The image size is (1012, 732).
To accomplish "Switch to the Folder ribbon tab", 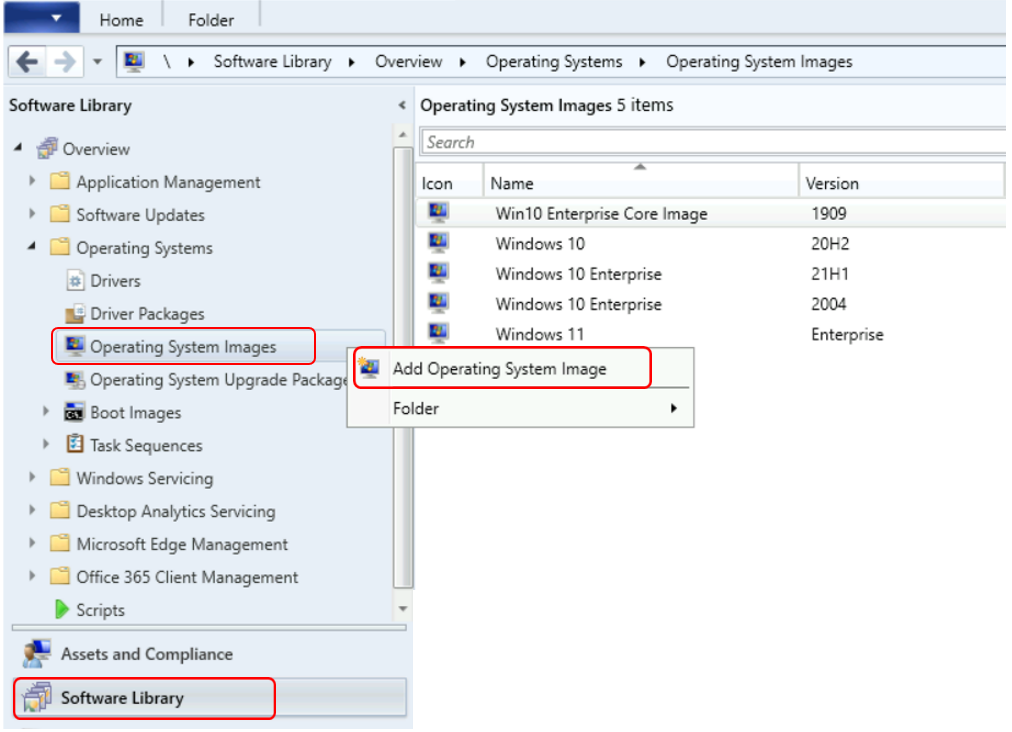I will tap(211, 20).
